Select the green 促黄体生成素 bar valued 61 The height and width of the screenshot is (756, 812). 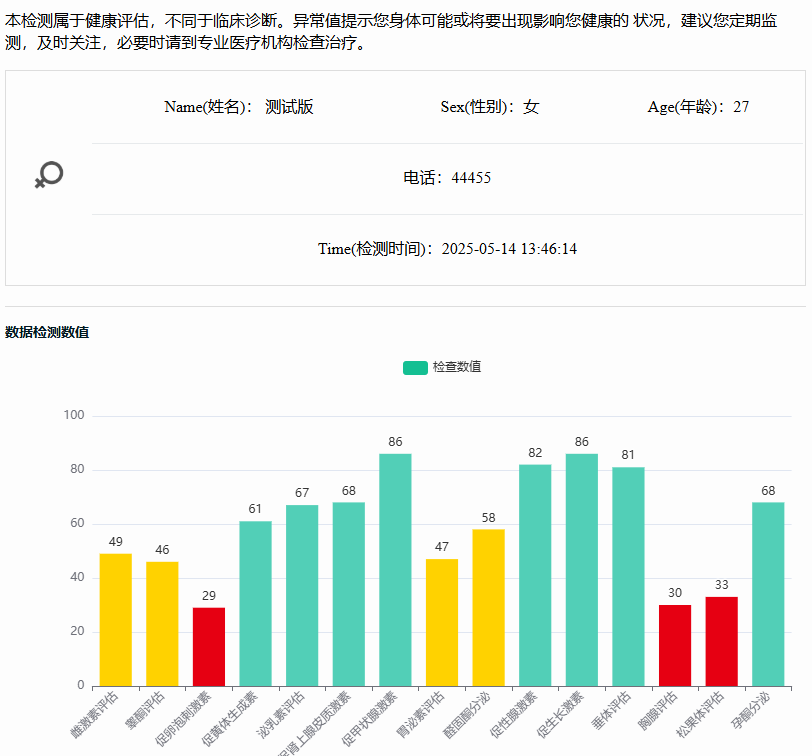(255, 603)
